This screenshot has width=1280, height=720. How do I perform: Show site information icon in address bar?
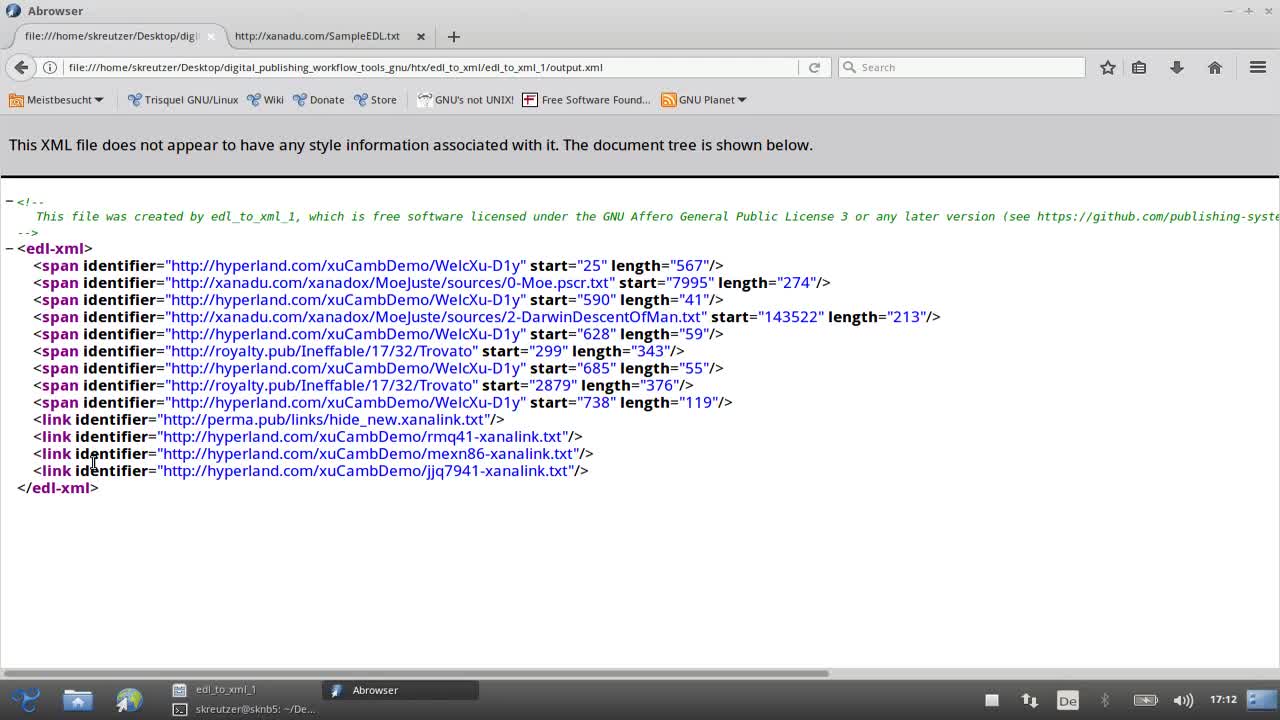49,67
